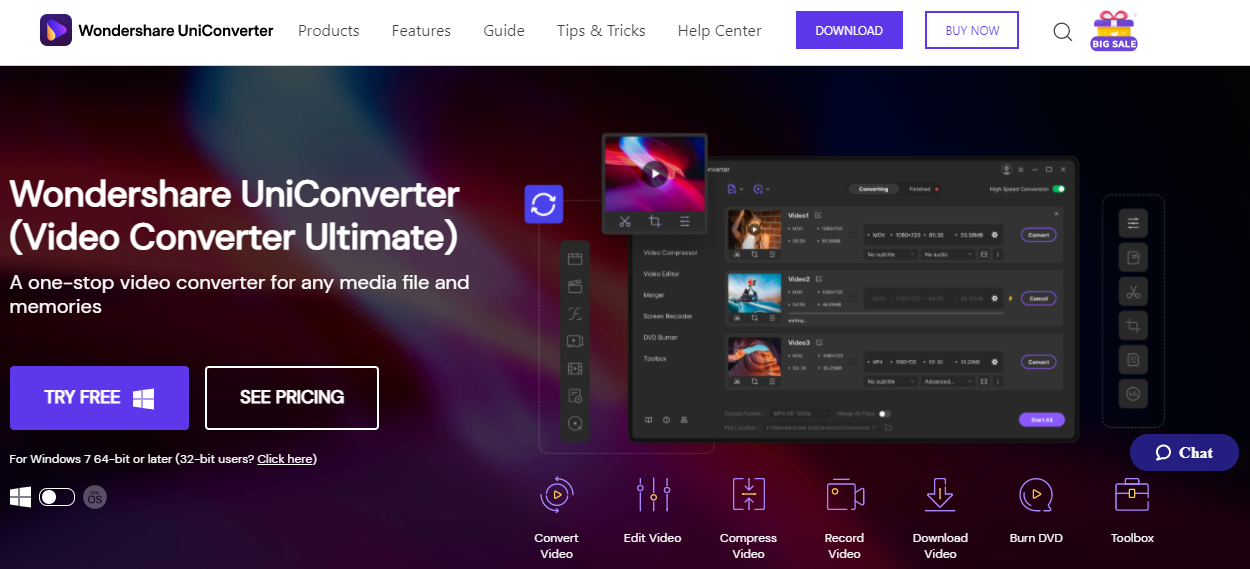Open the Burn DVD feature icon
The image size is (1250, 569).
click(1036, 495)
